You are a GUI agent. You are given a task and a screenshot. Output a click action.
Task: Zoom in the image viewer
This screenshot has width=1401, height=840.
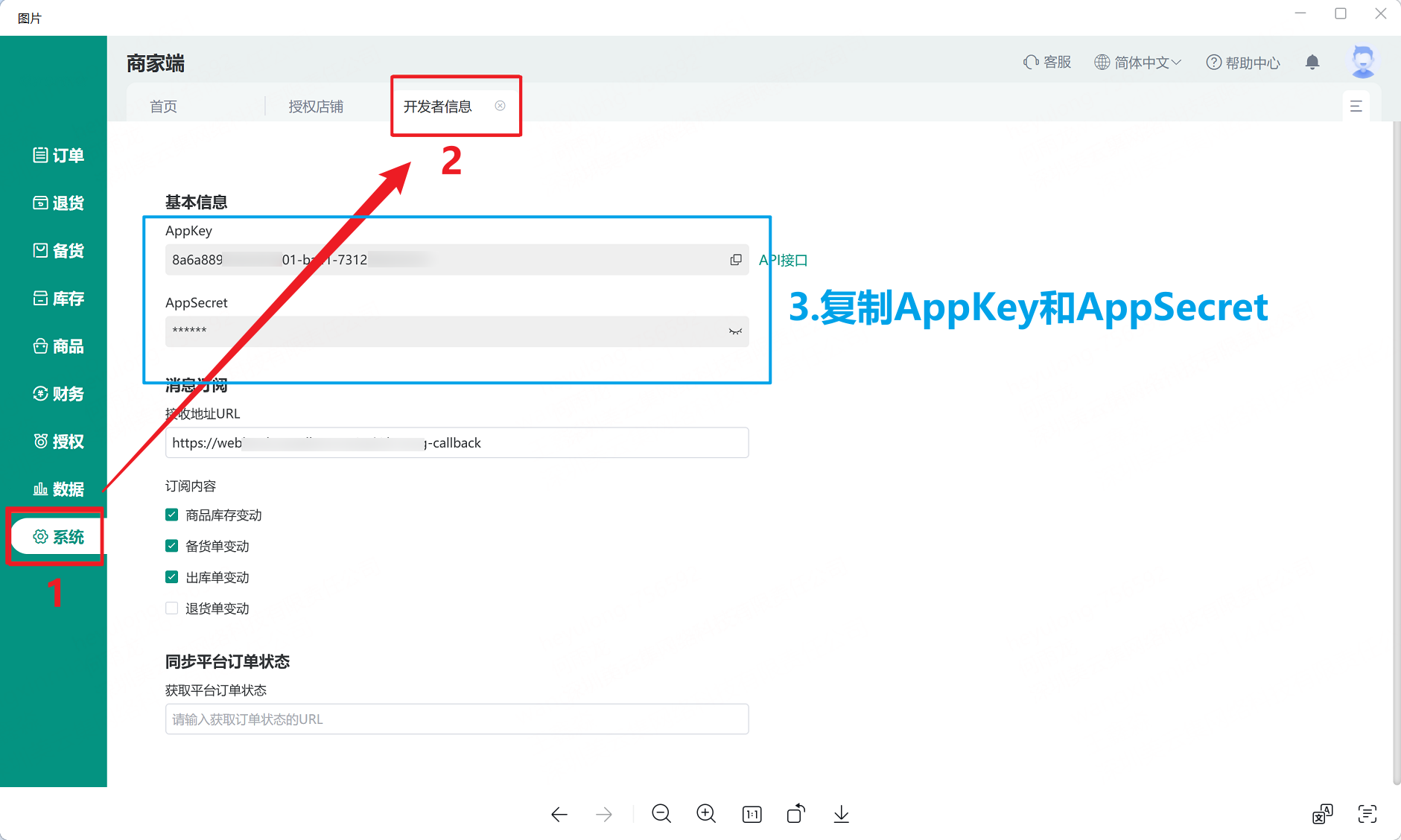coord(706,814)
